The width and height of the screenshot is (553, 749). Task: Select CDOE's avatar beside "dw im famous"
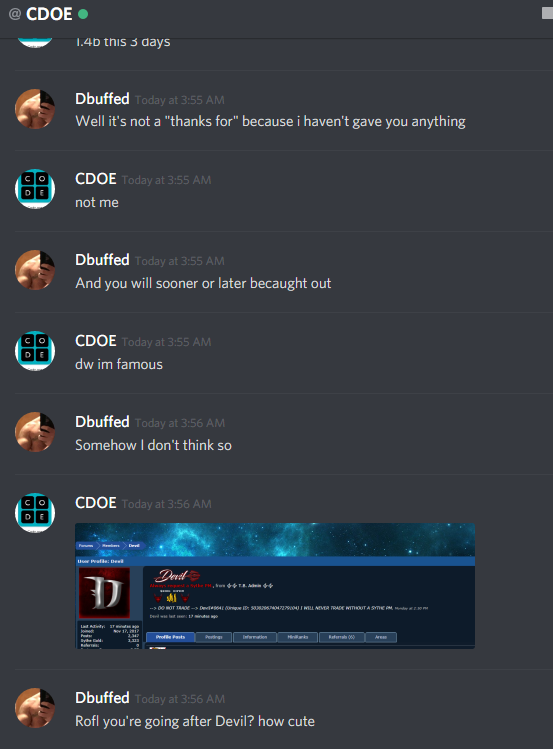35,351
